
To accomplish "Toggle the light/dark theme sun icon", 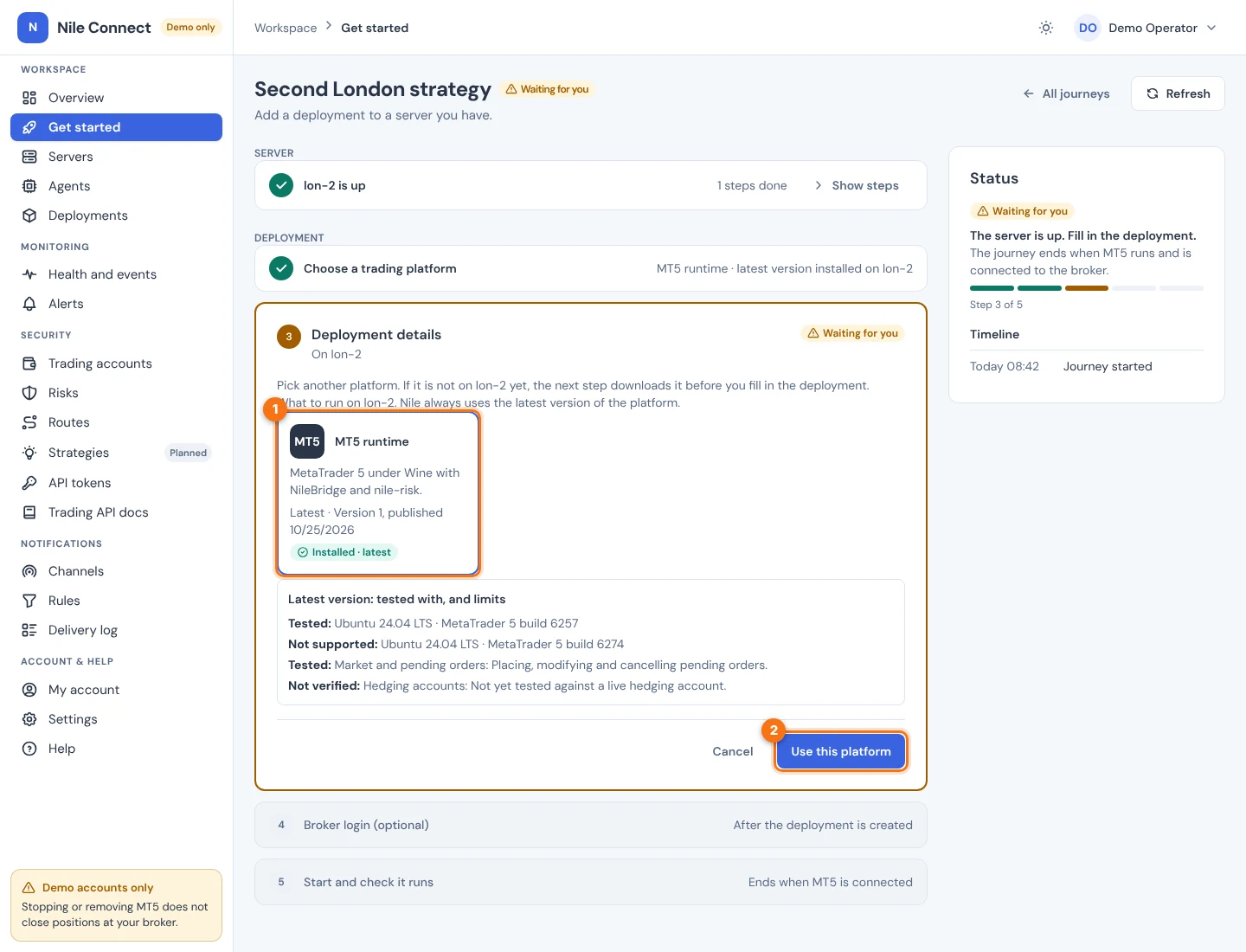I will [x=1046, y=28].
